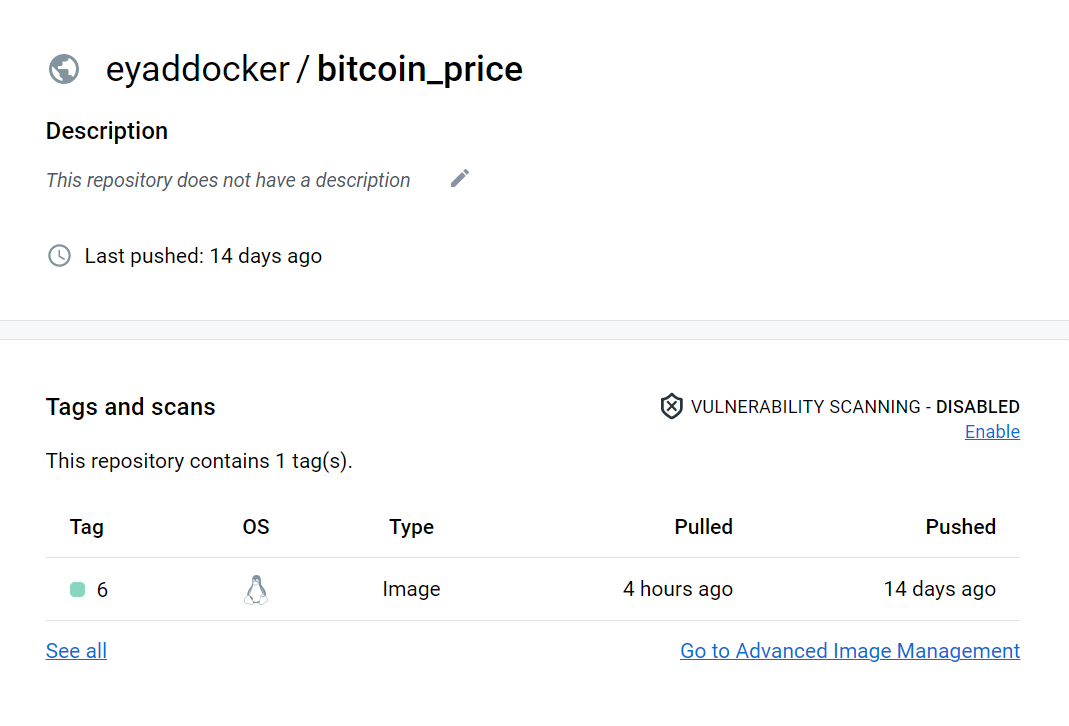This screenshot has height=726, width=1069.
Task: Click the 4 hours ago pulled value
Action: pos(677,590)
